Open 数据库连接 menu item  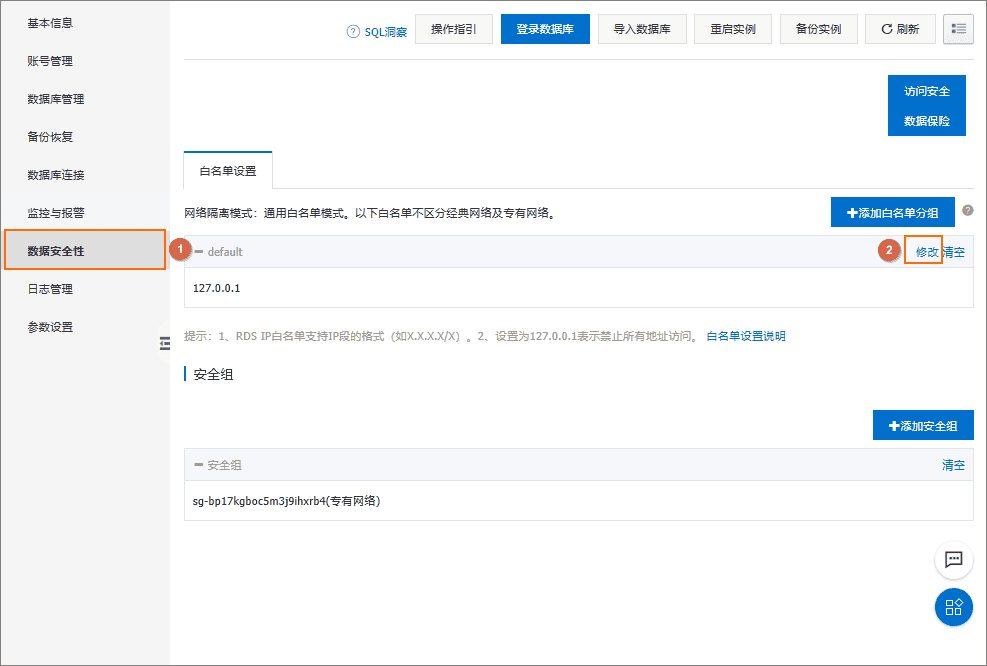(x=56, y=175)
